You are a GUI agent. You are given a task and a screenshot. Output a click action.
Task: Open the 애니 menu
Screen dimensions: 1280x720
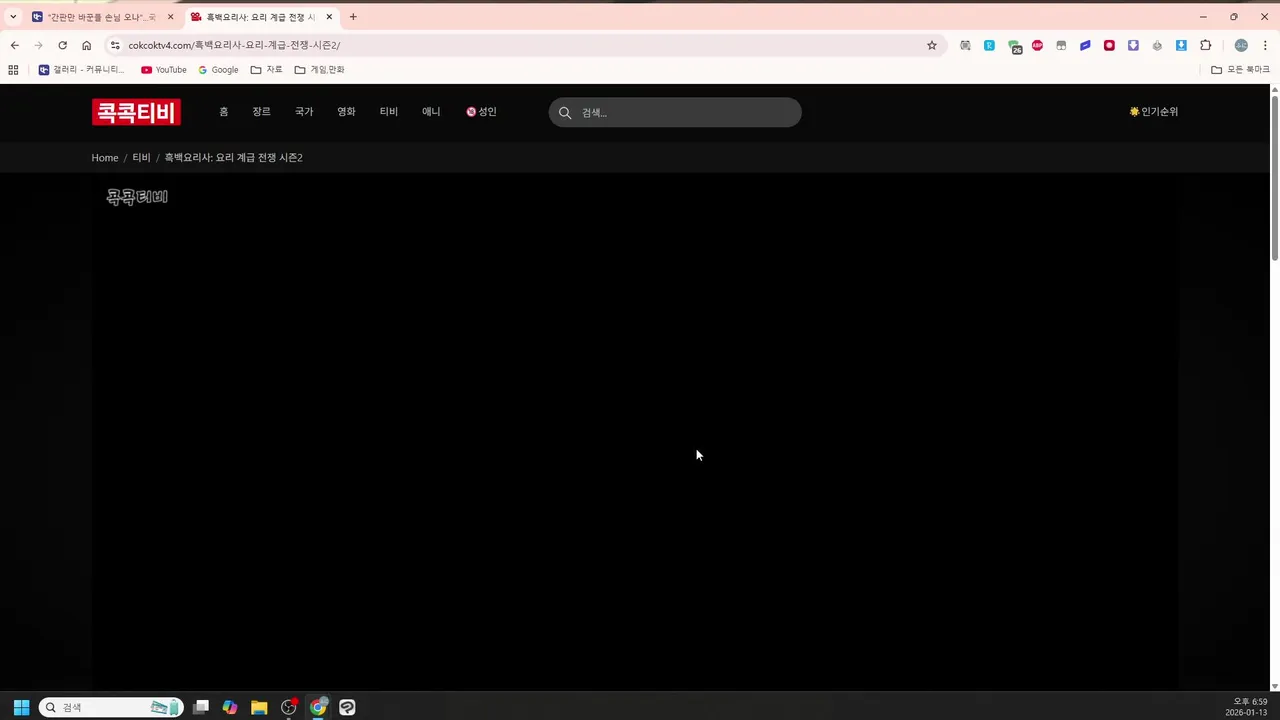click(x=431, y=112)
